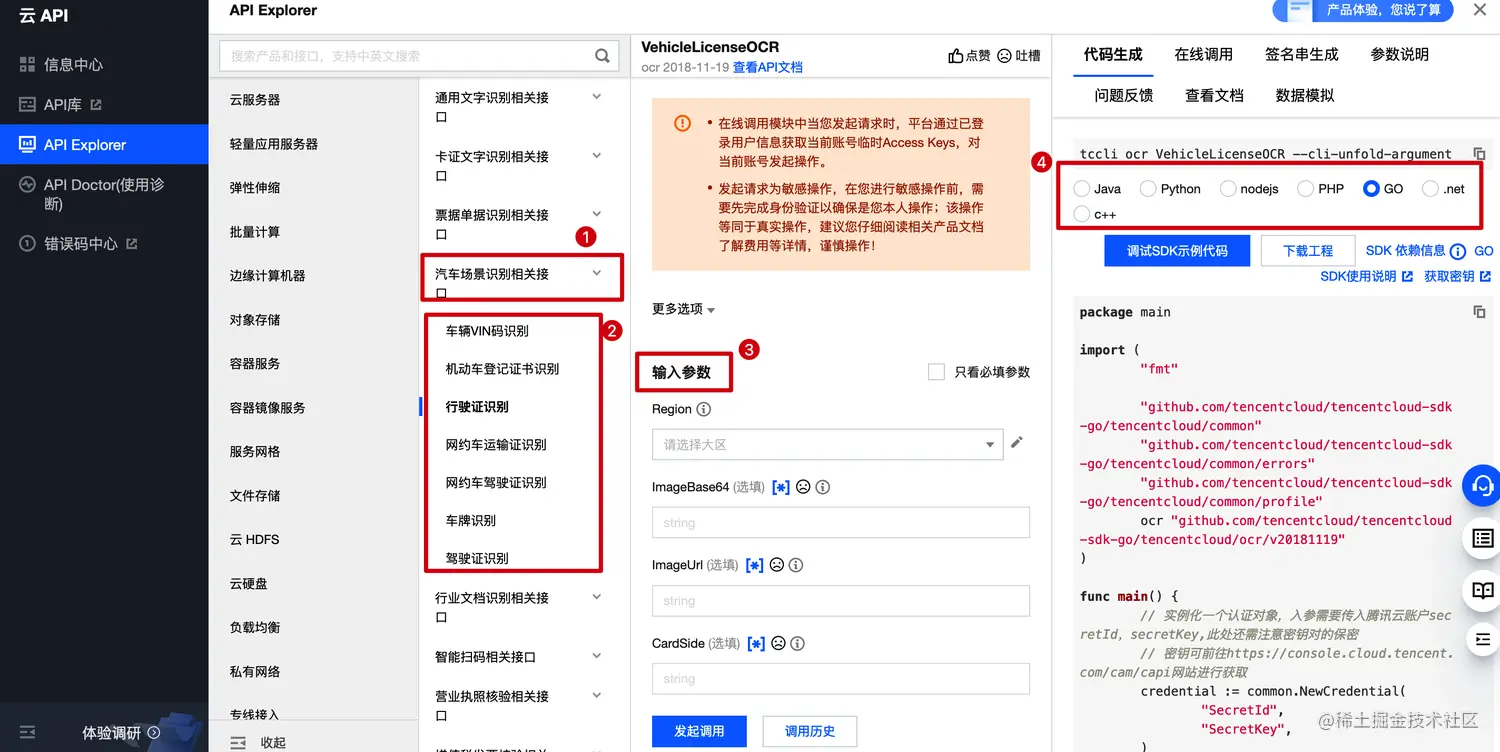Image resolution: width=1500 pixels, height=752 pixels.
Task: Click CardSide info icon
Action: pos(797,643)
